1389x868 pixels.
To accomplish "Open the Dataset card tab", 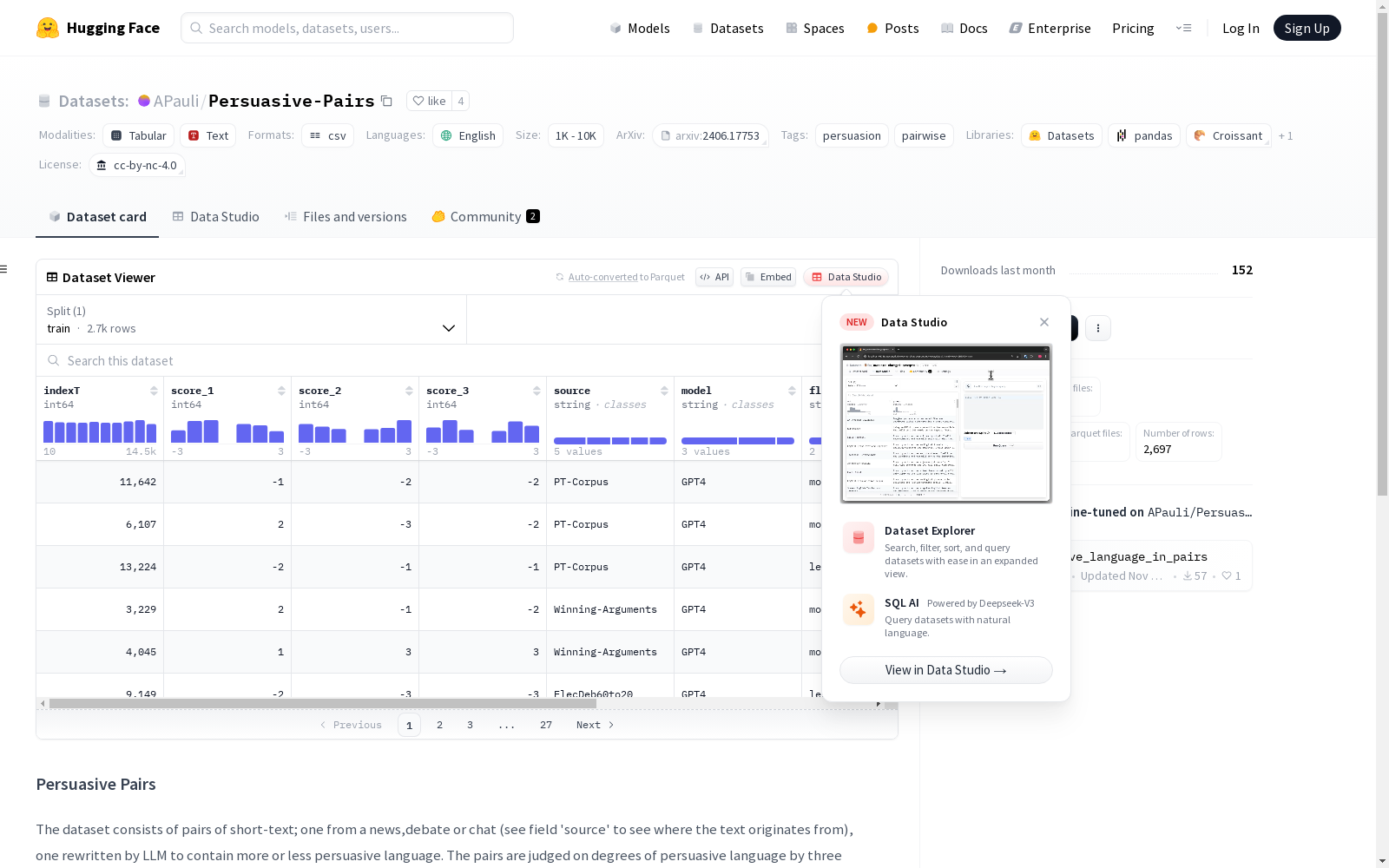I will point(97,217).
